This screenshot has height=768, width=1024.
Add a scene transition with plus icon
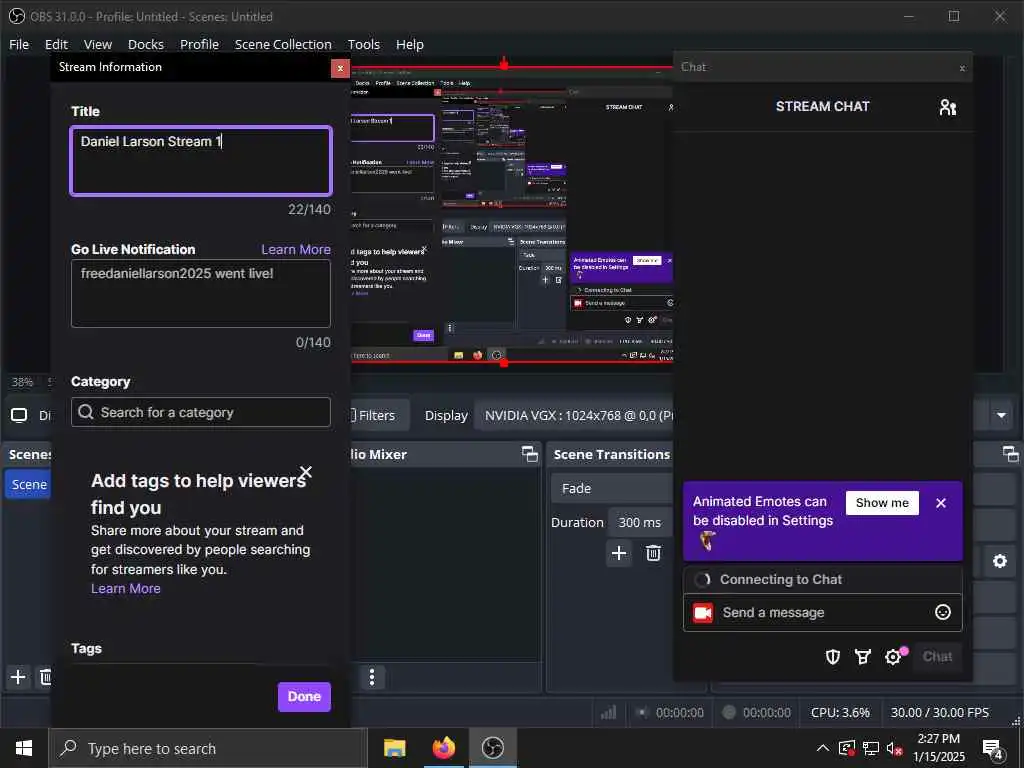(619, 553)
